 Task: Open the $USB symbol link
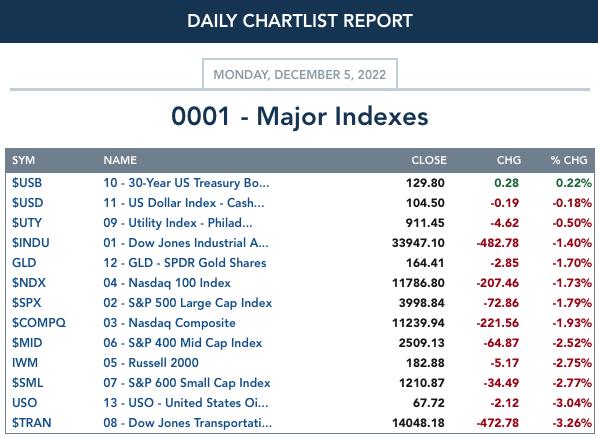(x=27, y=183)
